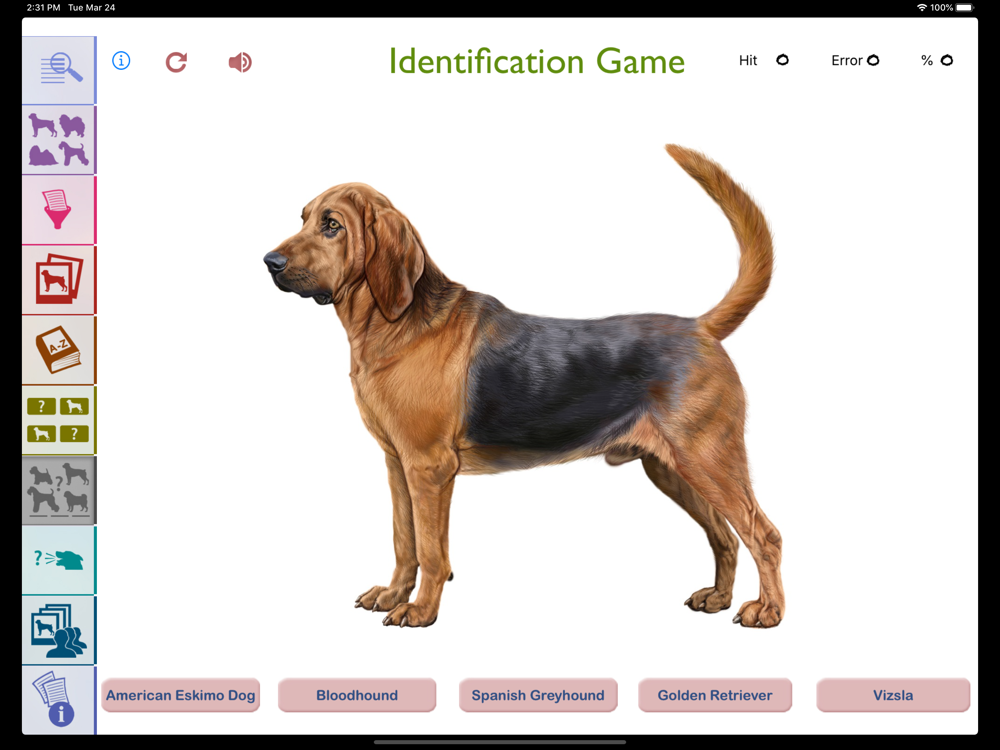Choose the Spanish Greyhound answer
Image resolution: width=1000 pixels, height=750 pixels.
pos(538,695)
